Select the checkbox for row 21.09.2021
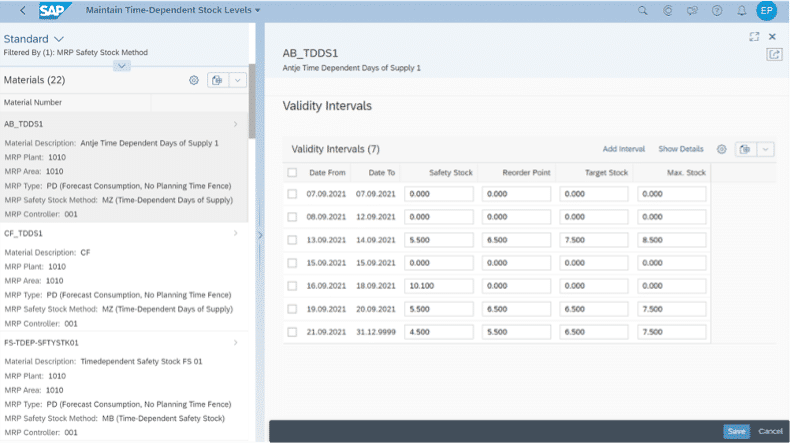 (292, 332)
